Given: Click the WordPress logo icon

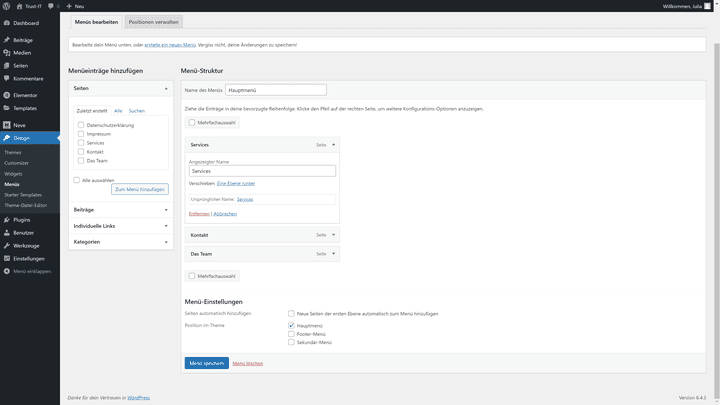Looking at the screenshot, I should coord(6,6).
